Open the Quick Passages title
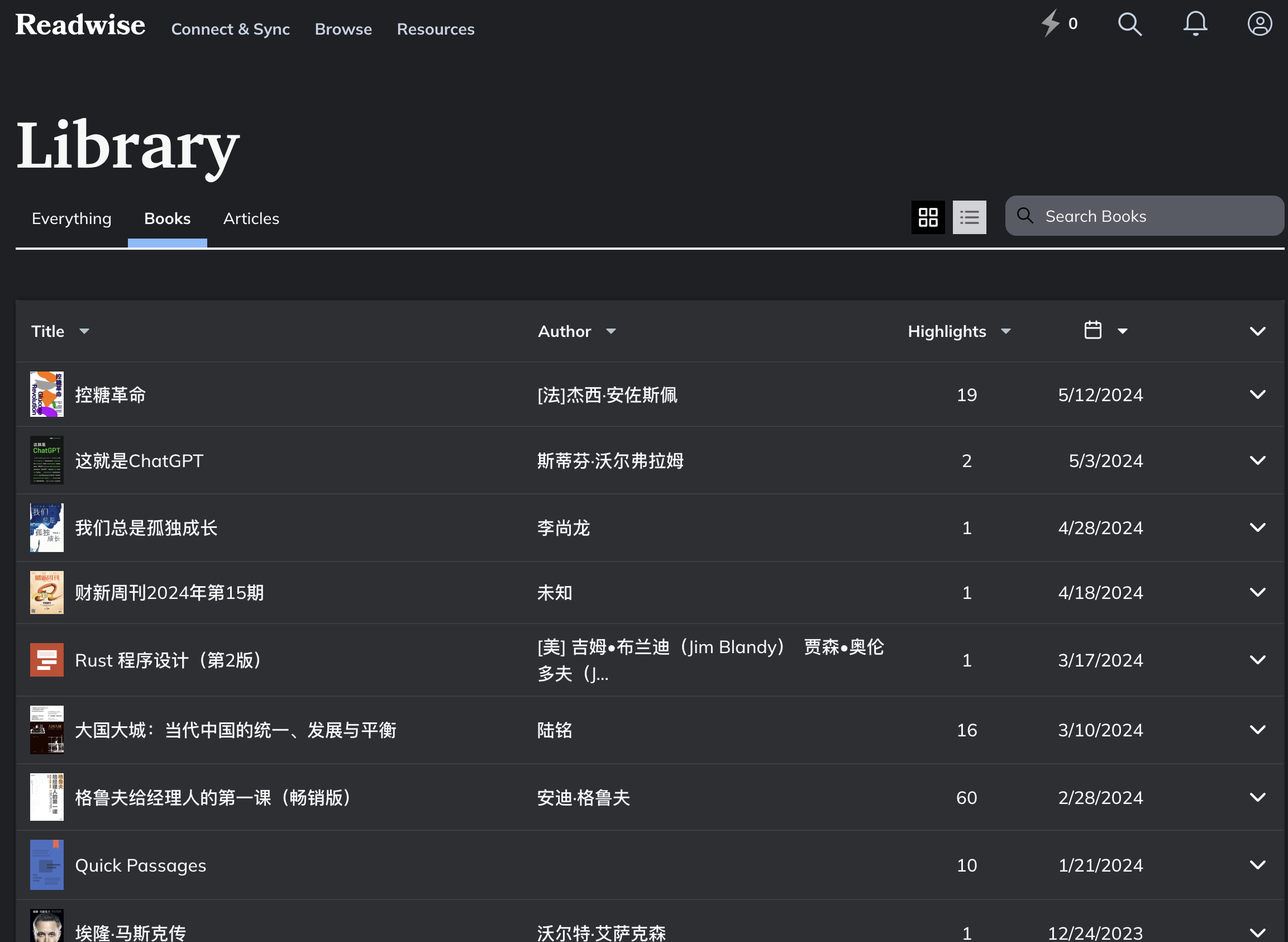1288x942 pixels. (140, 865)
